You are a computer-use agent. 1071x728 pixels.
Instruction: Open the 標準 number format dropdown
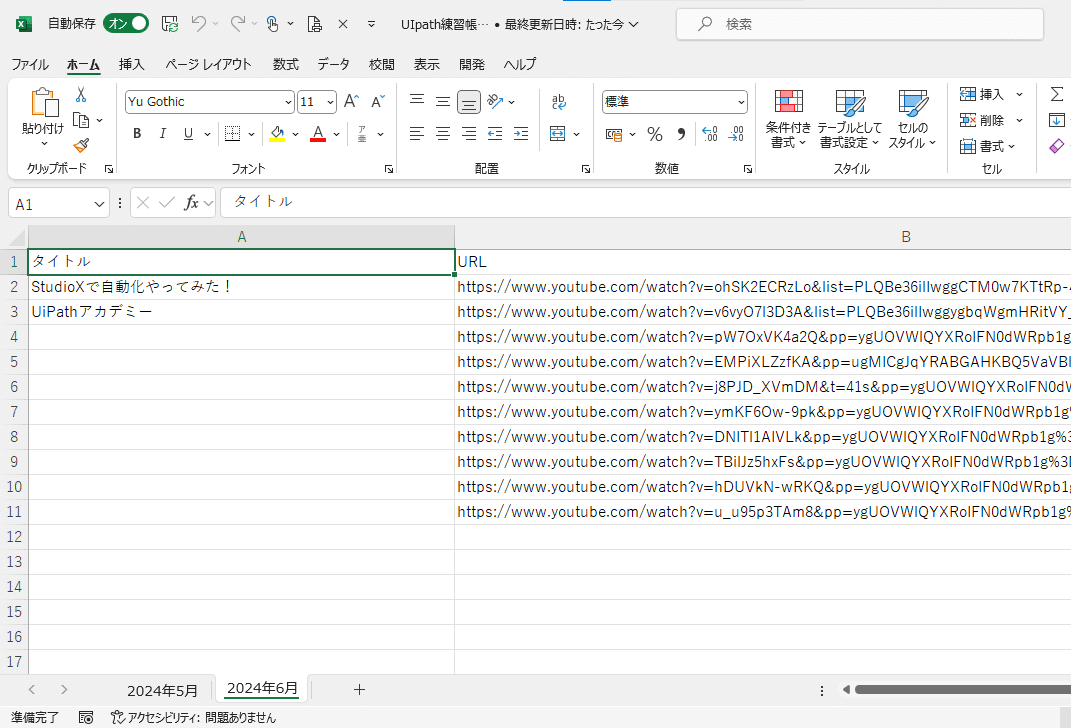click(x=741, y=102)
